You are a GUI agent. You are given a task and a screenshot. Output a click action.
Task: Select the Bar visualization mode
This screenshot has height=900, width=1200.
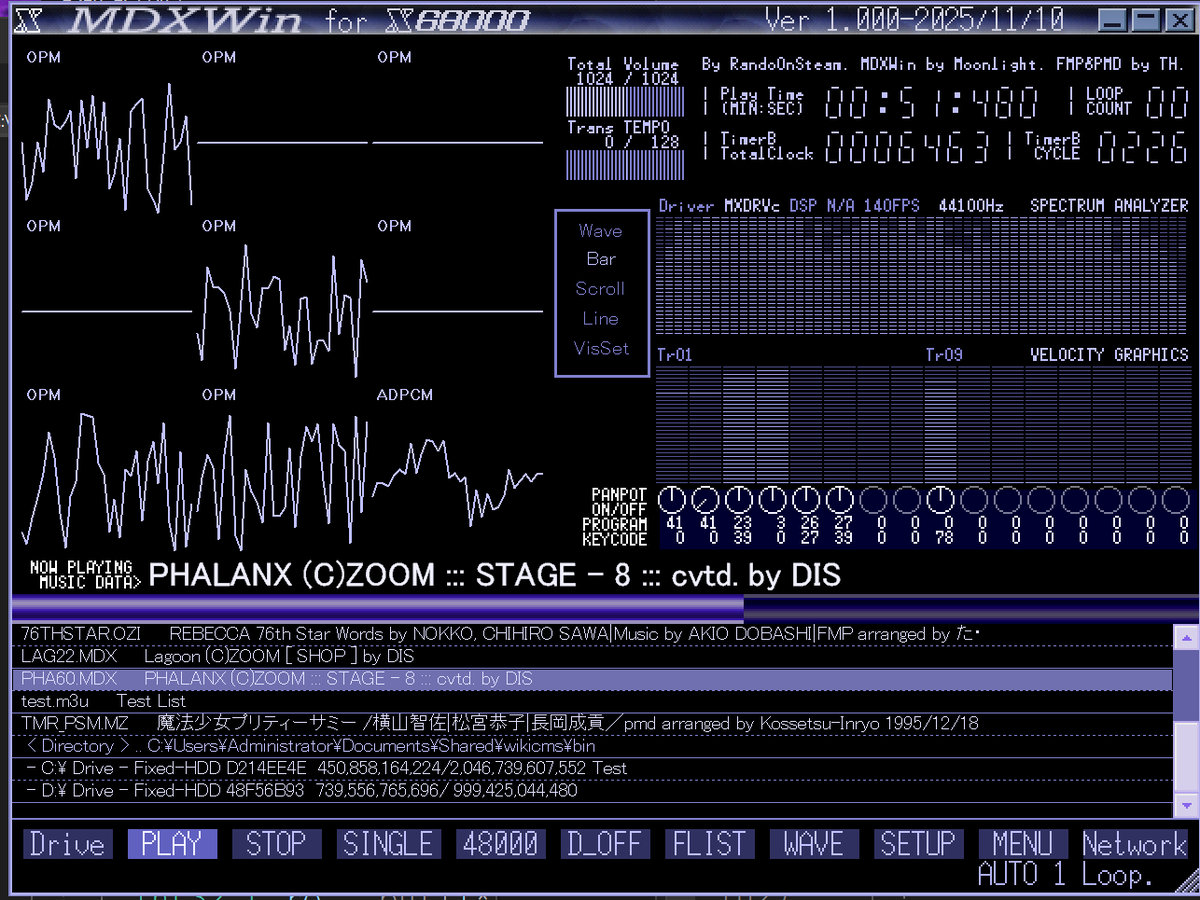[x=601, y=259]
